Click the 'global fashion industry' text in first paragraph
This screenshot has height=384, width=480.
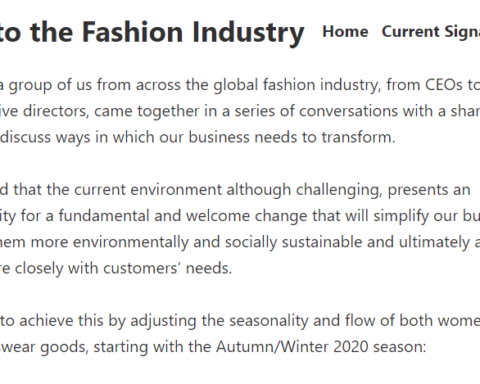click(x=297, y=85)
